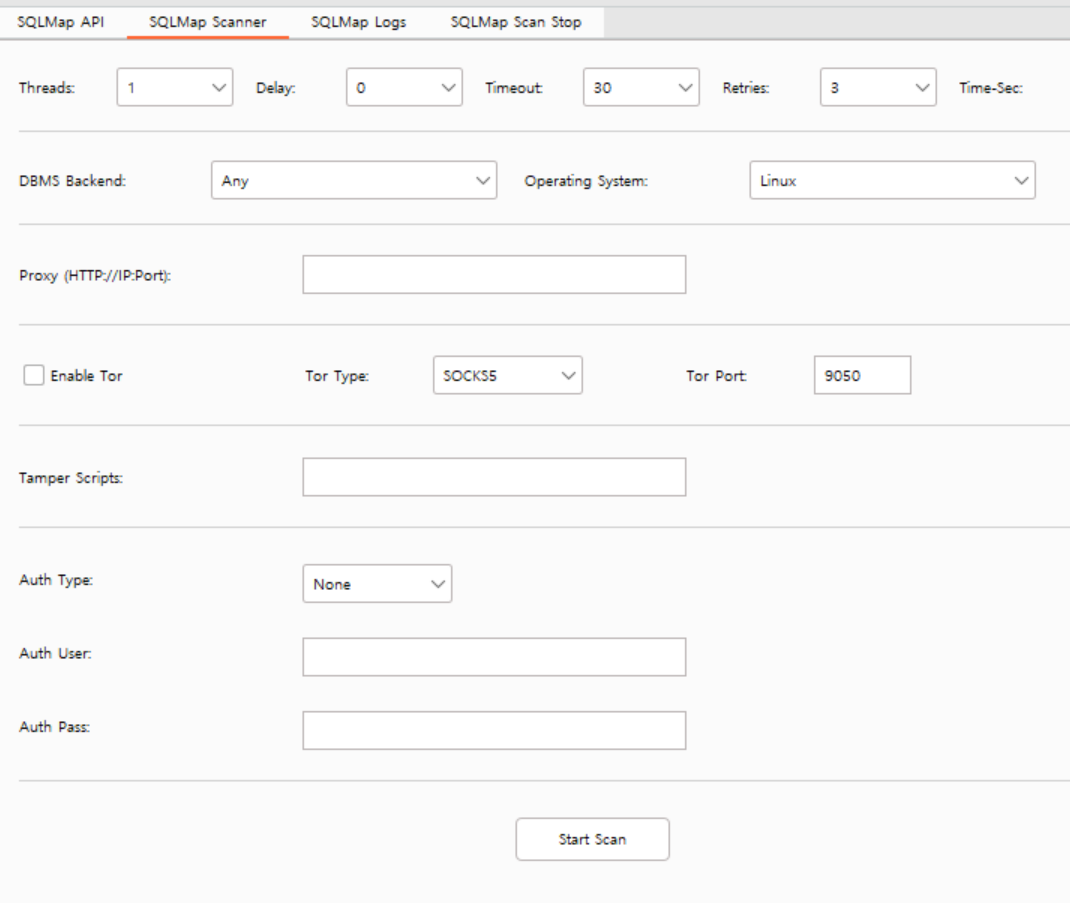Click the Auth User input field
This screenshot has width=1070, height=903.
point(494,657)
